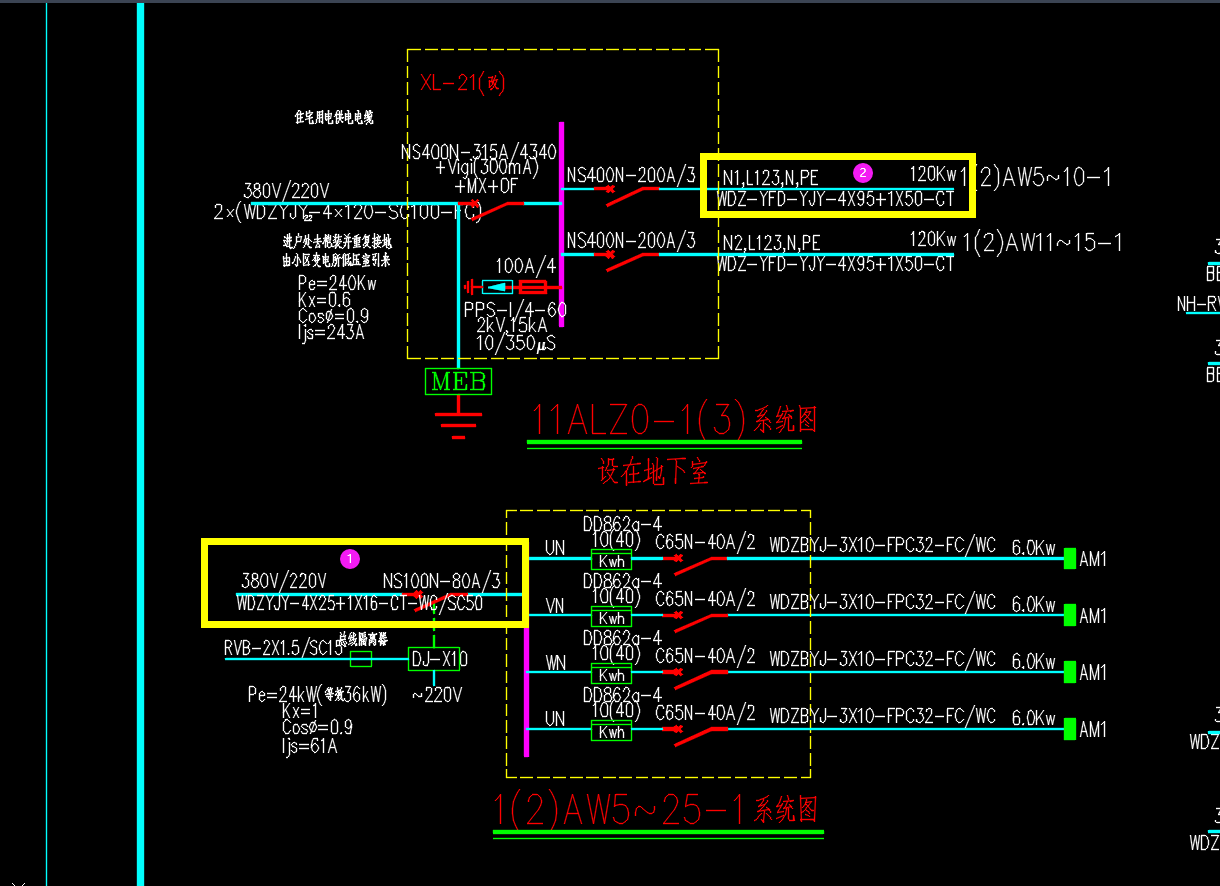Select the green terminal square beside the top AM1
The height and width of the screenshot is (886, 1220).
(x=1069, y=558)
